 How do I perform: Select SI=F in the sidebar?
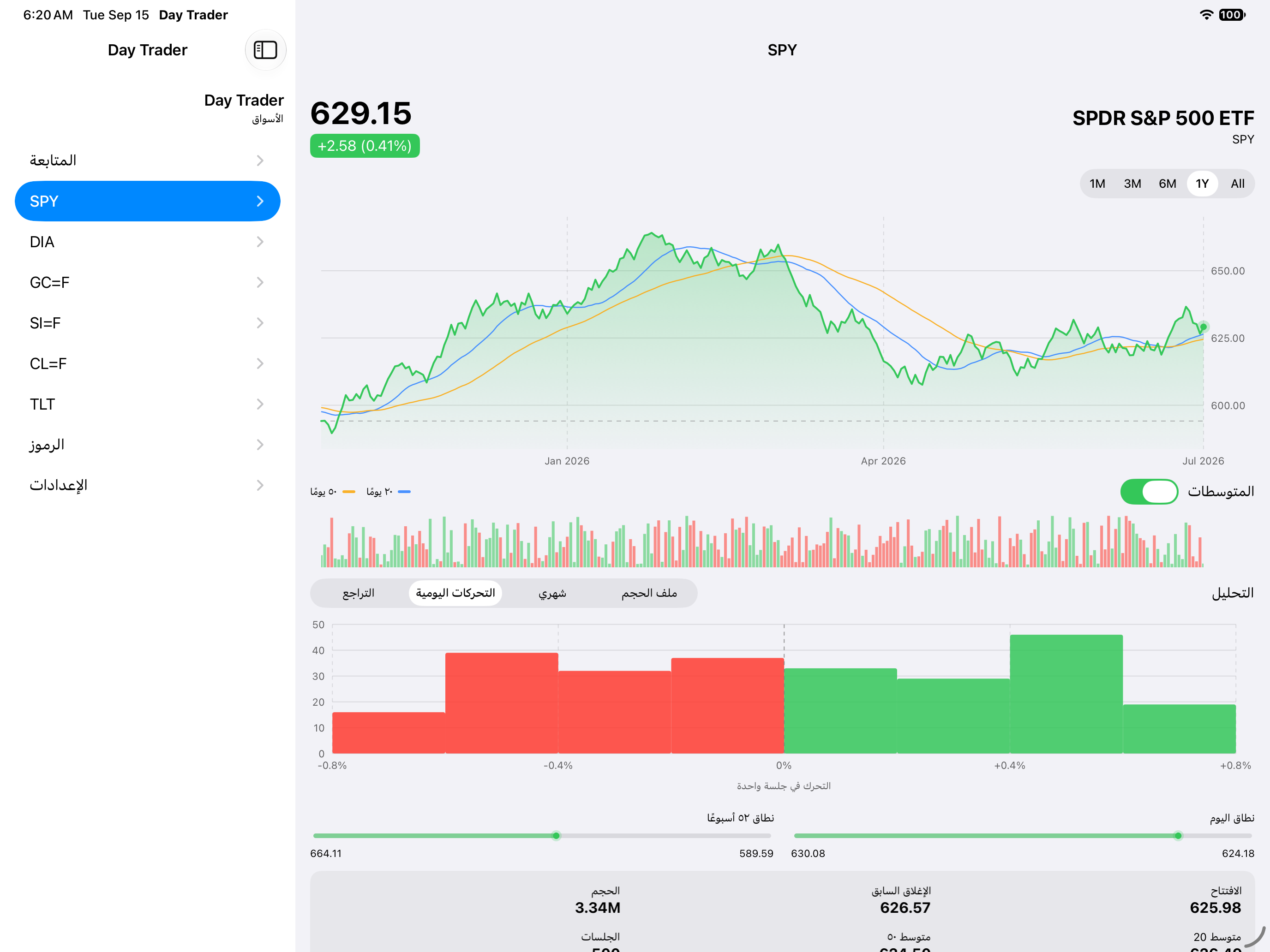(x=148, y=323)
